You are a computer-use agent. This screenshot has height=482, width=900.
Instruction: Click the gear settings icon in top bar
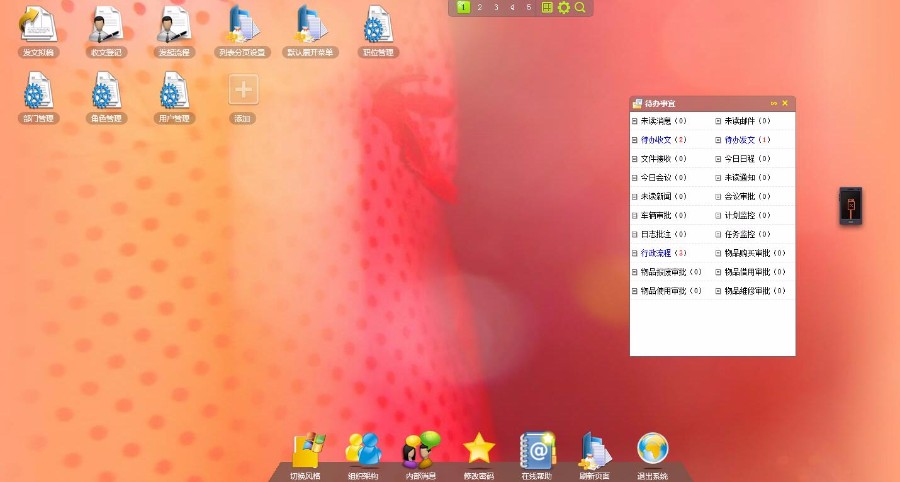563,7
